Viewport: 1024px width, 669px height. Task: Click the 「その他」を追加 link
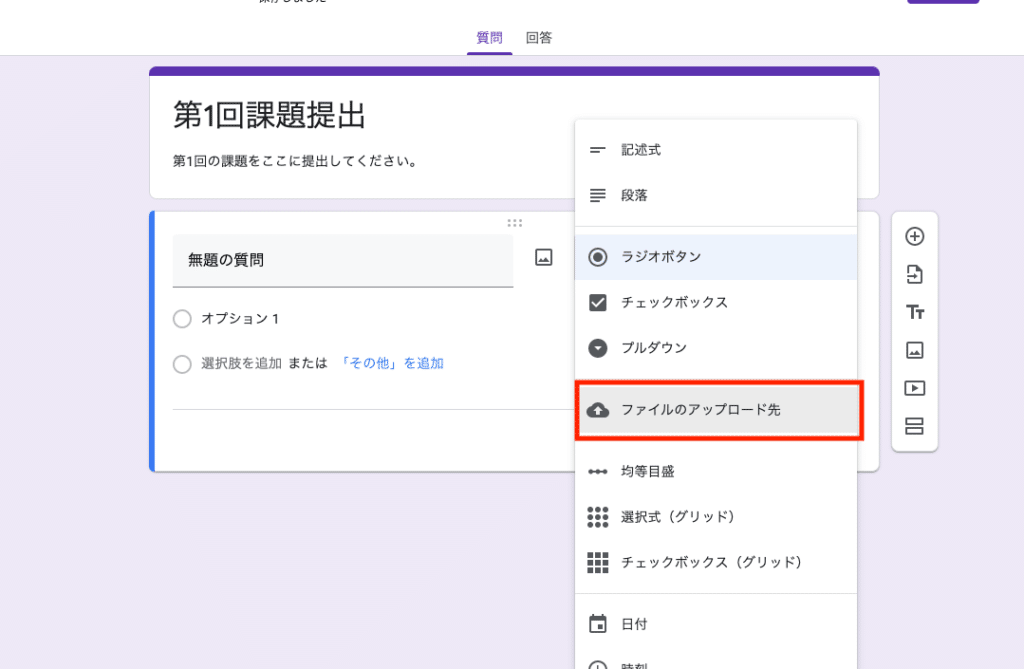pyautogui.click(x=392, y=364)
